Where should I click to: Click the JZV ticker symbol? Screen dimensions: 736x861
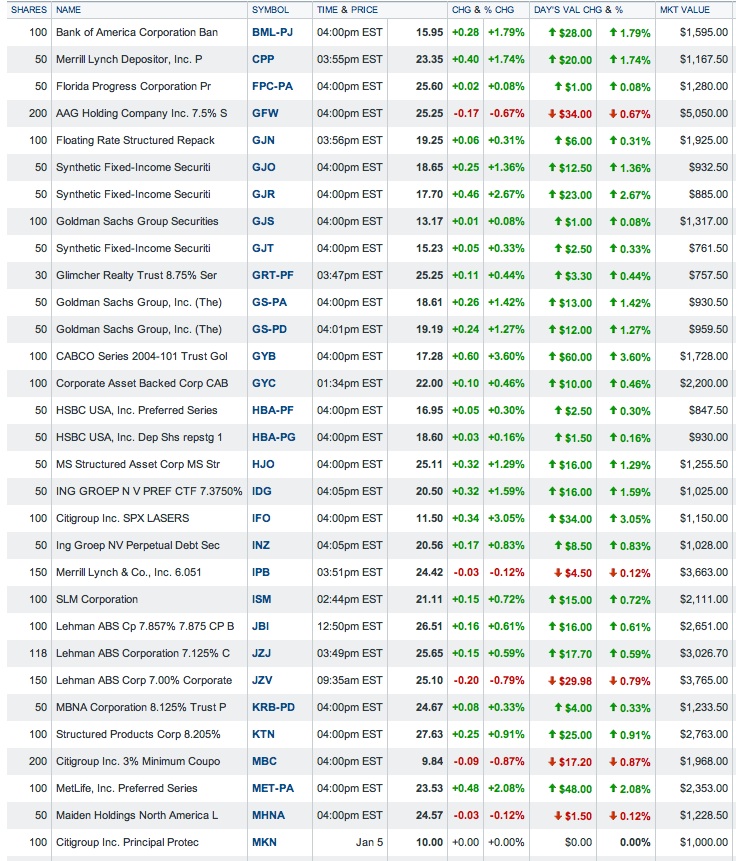click(x=262, y=680)
